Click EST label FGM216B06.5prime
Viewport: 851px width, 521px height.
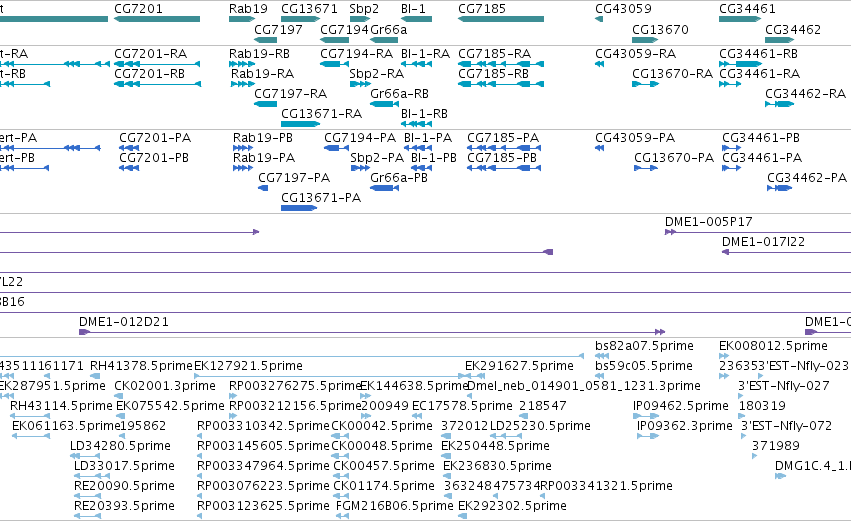pos(395,506)
